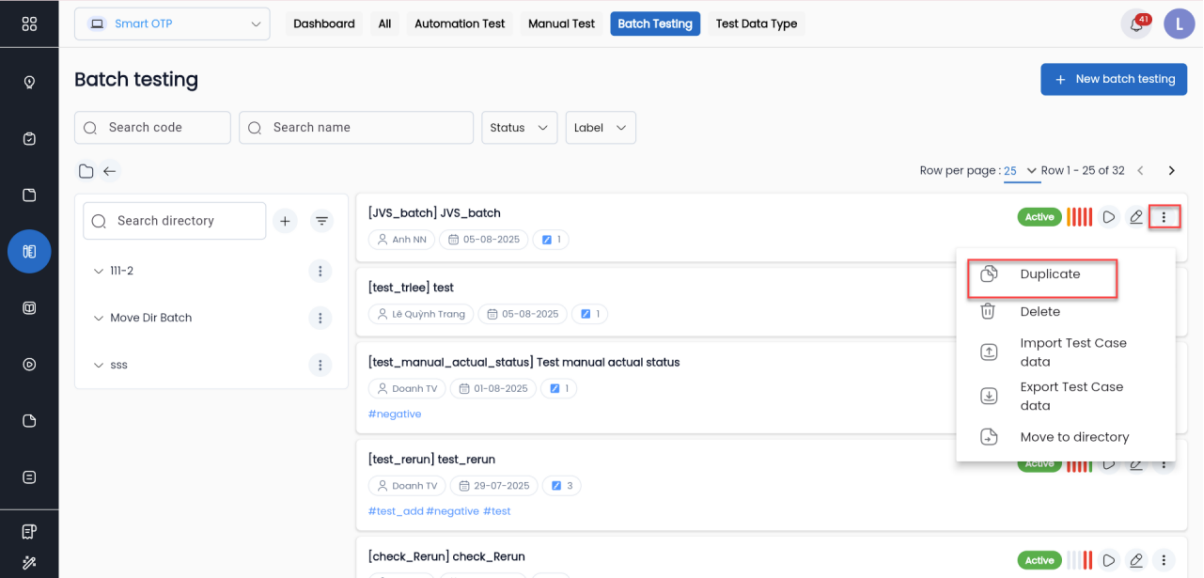Click the add directory plus icon
Viewport: 1204px width, 578px height.
(x=285, y=221)
